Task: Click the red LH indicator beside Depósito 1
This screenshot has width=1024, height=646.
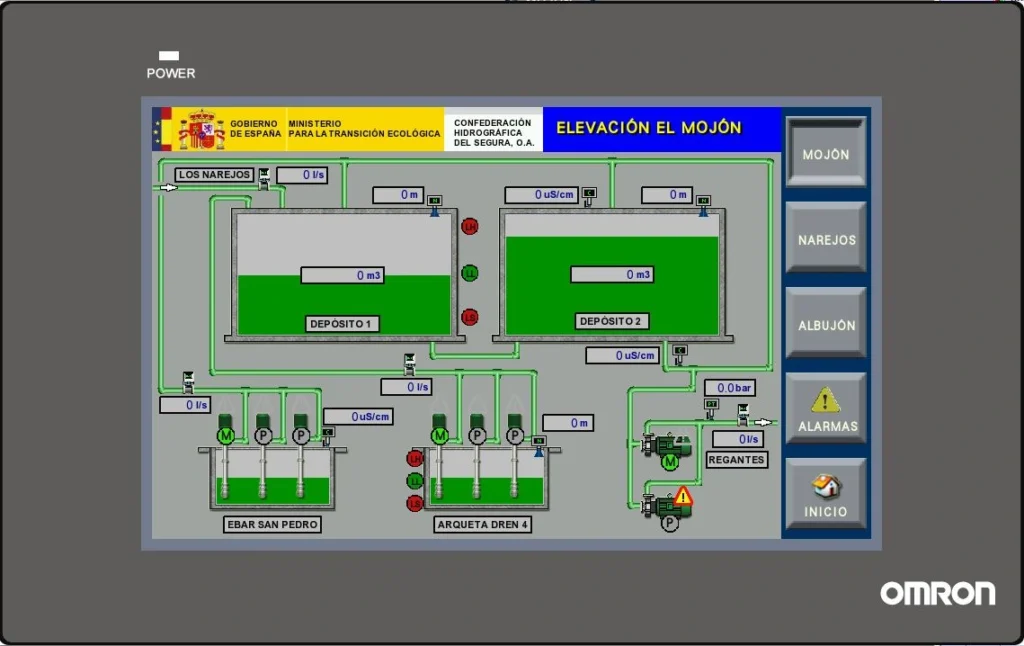Action: pos(469,226)
